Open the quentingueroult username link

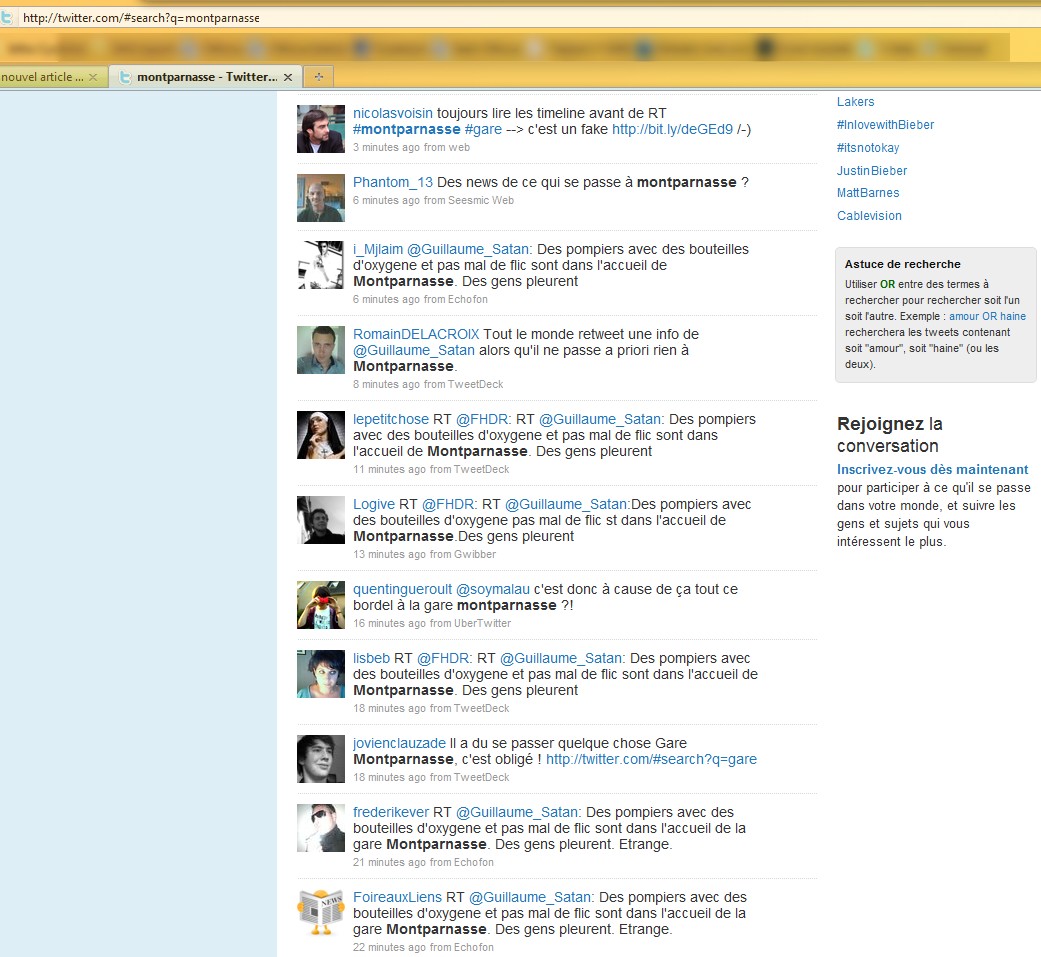pyautogui.click(x=402, y=590)
